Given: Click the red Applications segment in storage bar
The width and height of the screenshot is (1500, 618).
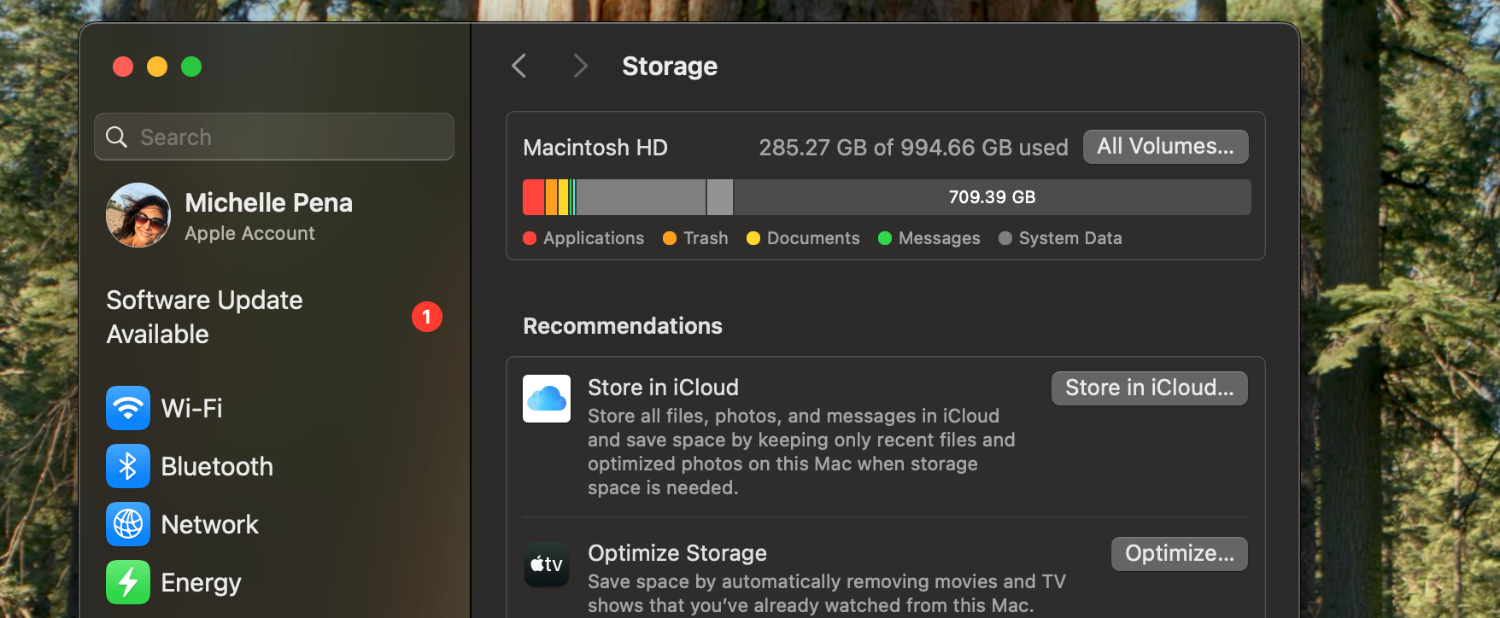Looking at the screenshot, I should (x=533, y=197).
